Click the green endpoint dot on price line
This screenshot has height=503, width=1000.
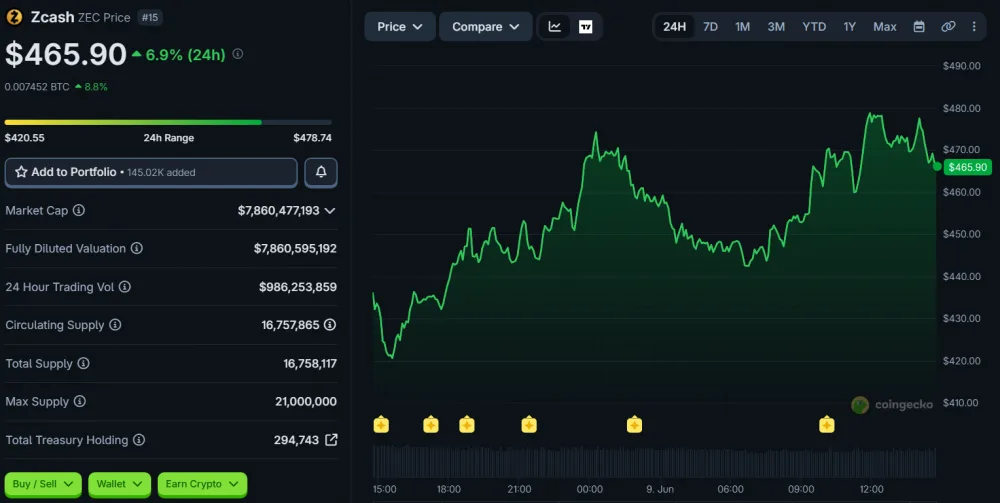point(937,166)
